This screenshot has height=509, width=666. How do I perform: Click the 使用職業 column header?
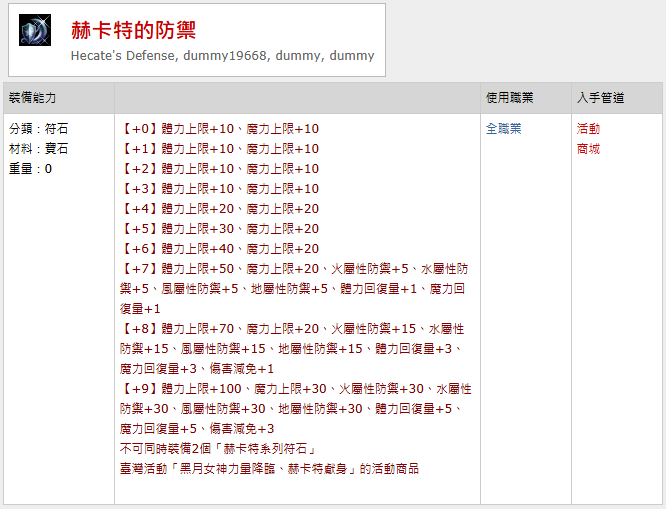509,98
